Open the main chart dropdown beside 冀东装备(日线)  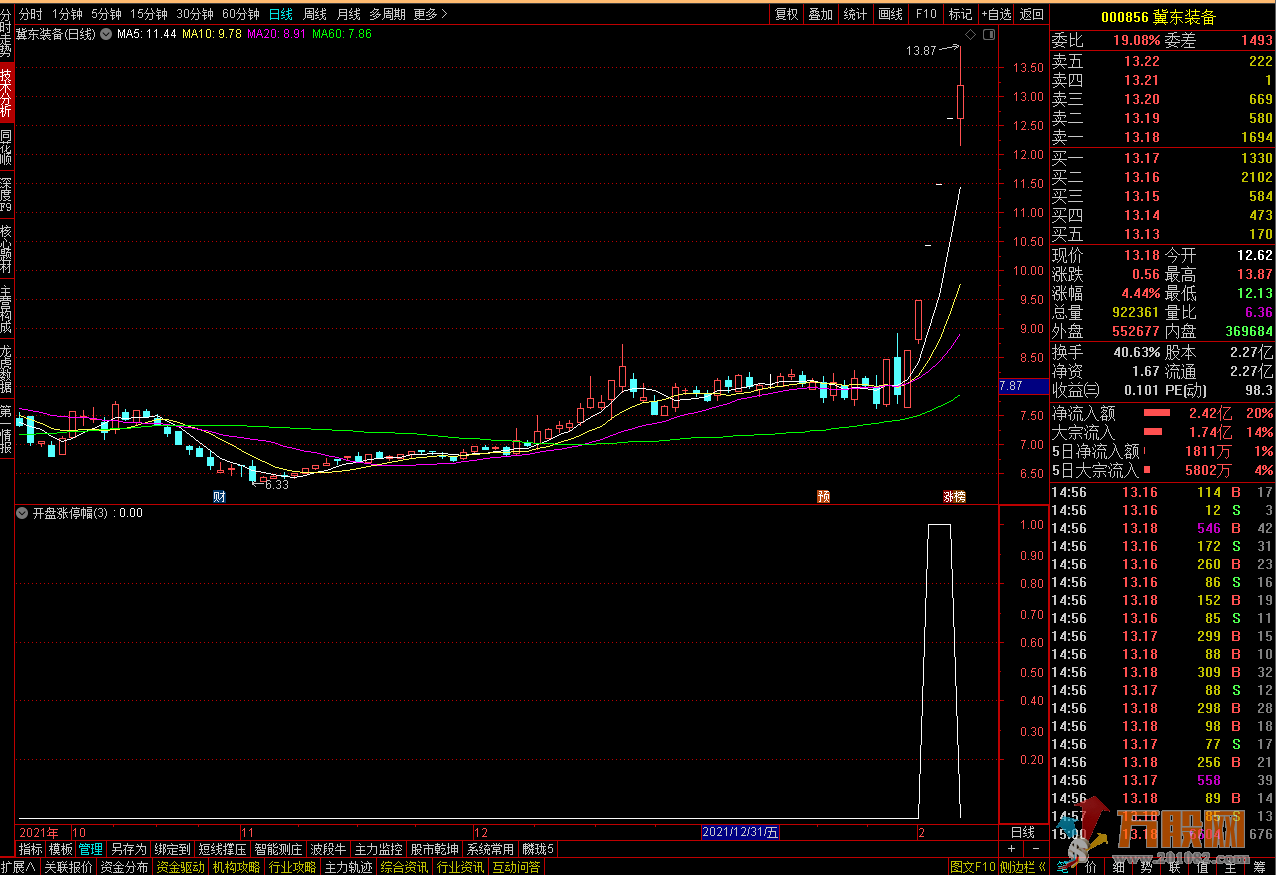[106, 34]
